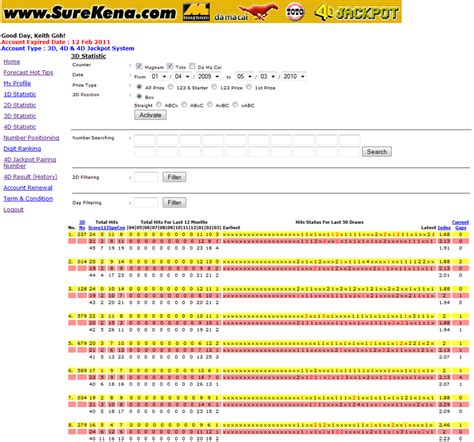Click the Magnum logo in banner
Screen dimensions: 474x442
click(196, 12)
